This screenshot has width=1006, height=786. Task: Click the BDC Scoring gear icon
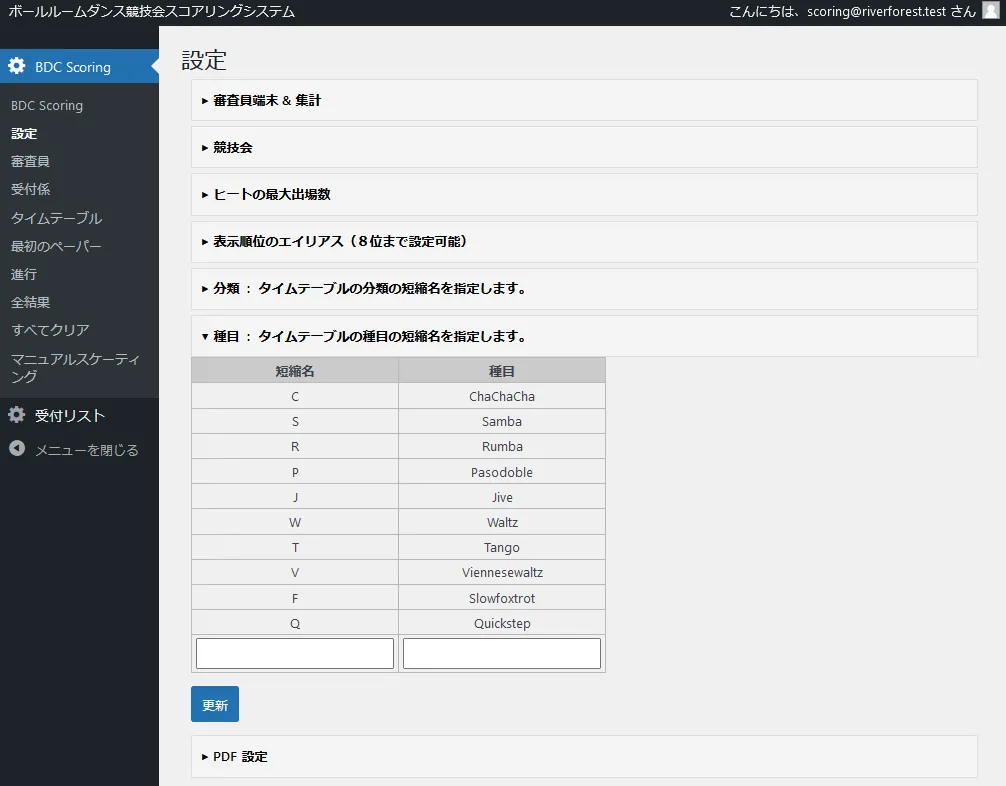[x=17, y=67]
